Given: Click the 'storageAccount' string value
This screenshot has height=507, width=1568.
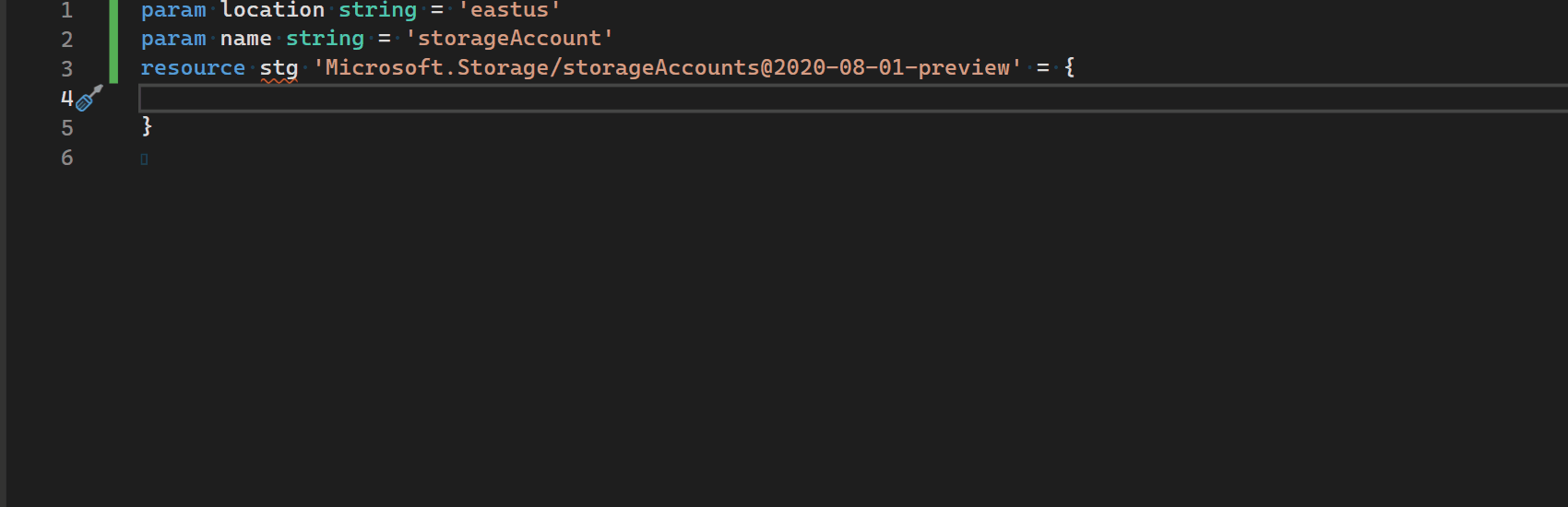Looking at the screenshot, I should click(509, 39).
